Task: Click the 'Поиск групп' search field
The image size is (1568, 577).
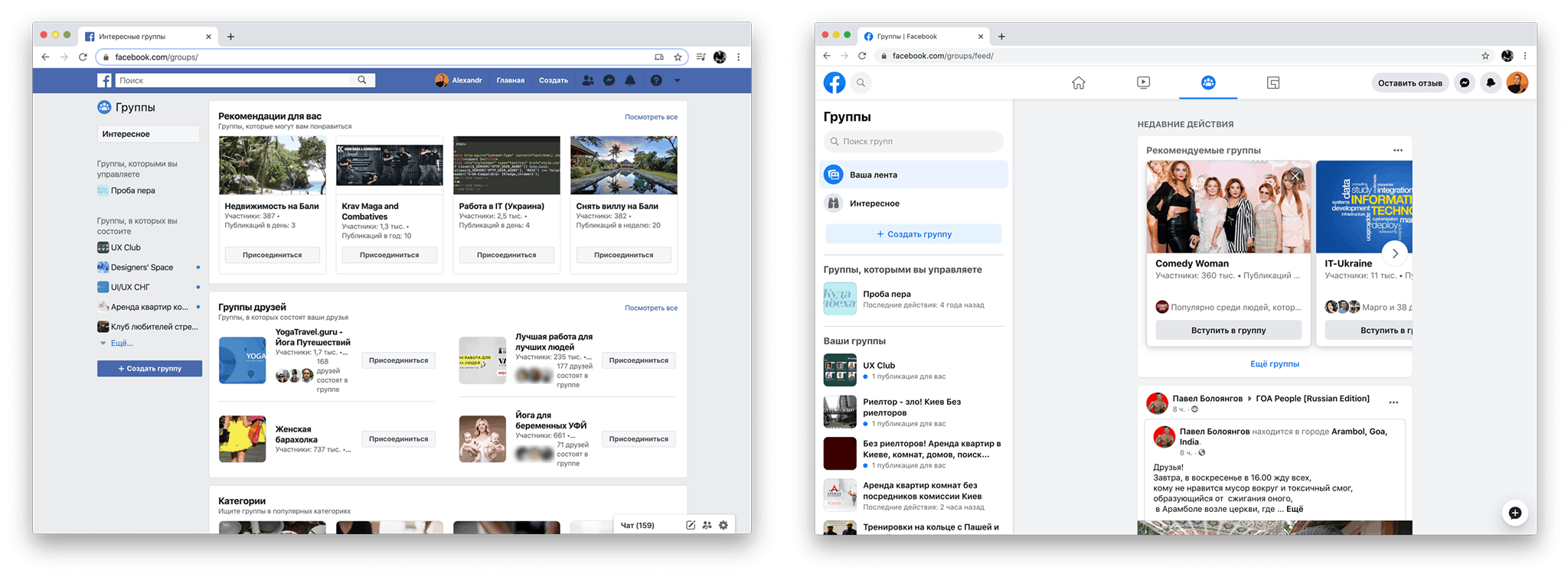Action: pos(913,142)
